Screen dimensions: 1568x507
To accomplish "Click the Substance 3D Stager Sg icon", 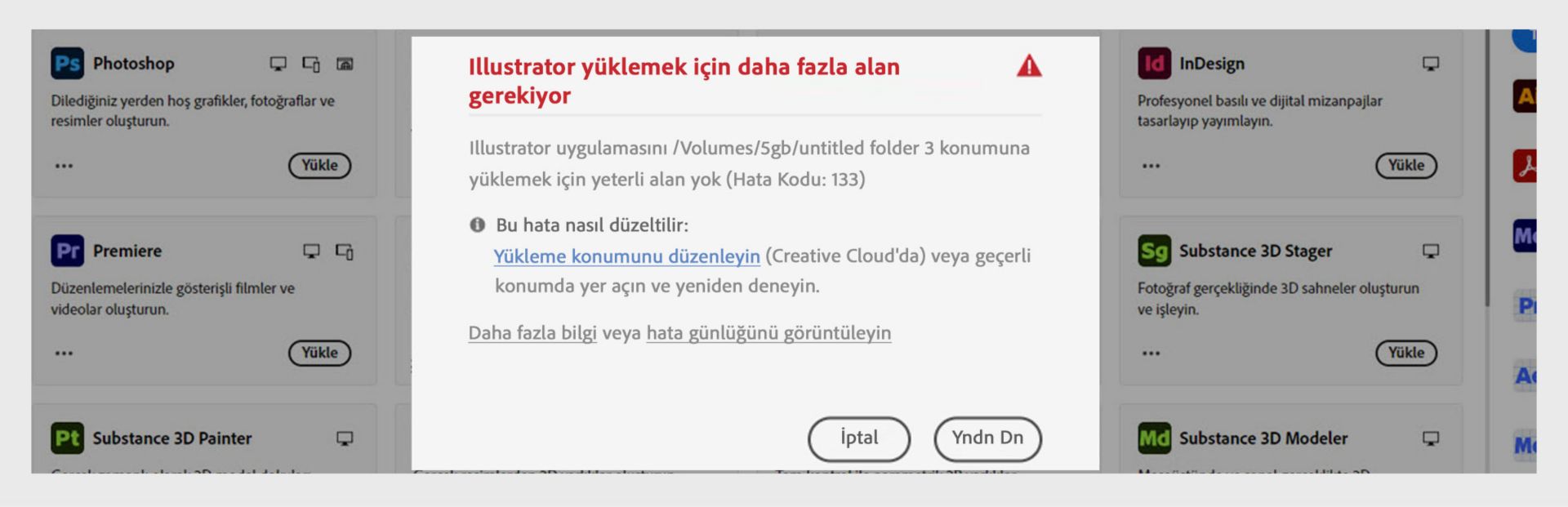I will [1154, 251].
